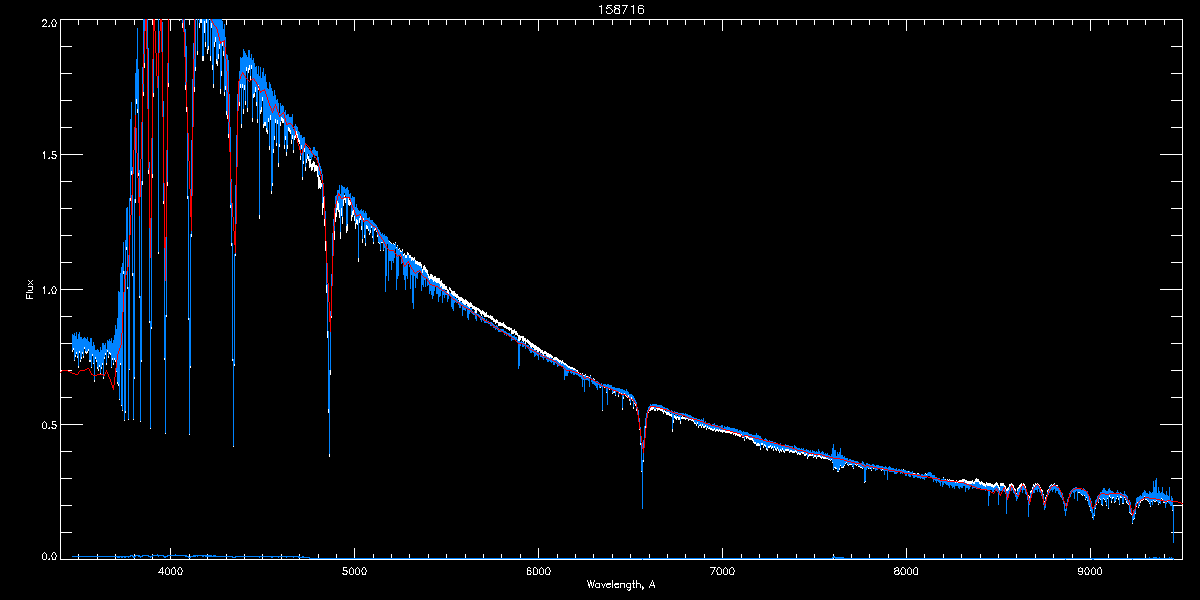The width and height of the screenshot is (1200, 600).
Task: Click the Wavelength, A axis label
Action: tap(621, 584)
